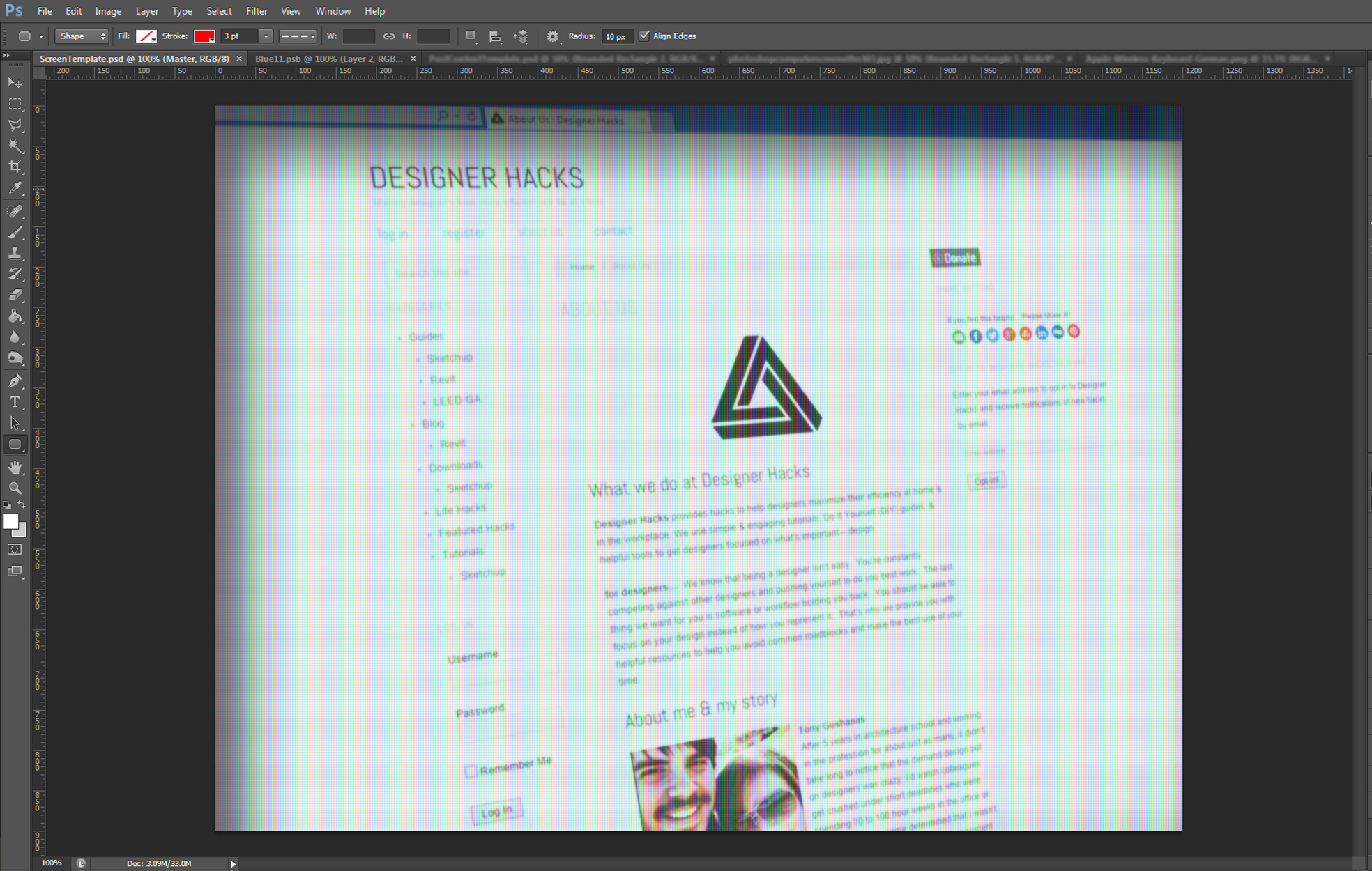Select the Pen tool
The height and width of the screenshot is (871, 1372).
click(x=15, y=381)
